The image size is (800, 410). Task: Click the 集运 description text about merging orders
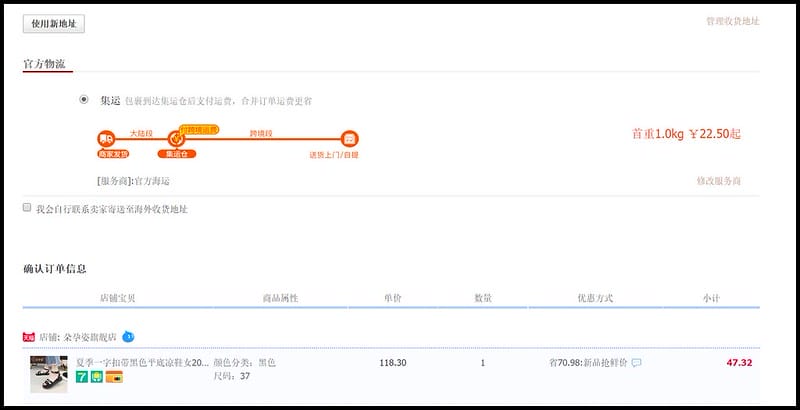coord(218,101)
